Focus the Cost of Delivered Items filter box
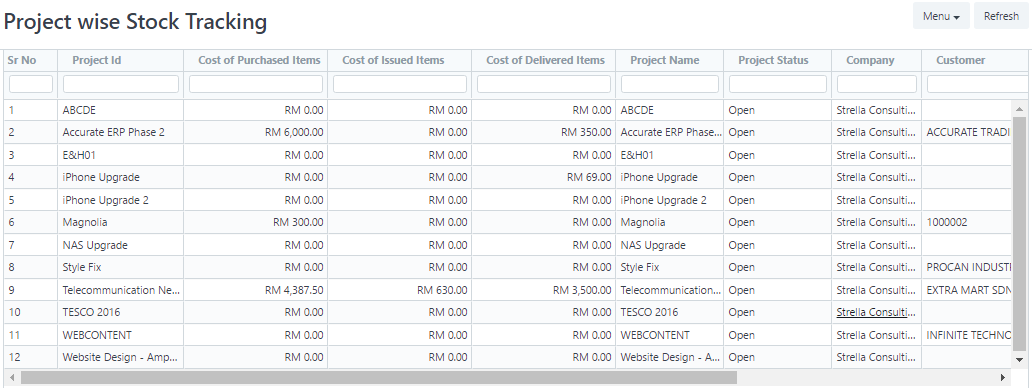Viewport: 1032px width, 388px height. [x=544, y=84]
